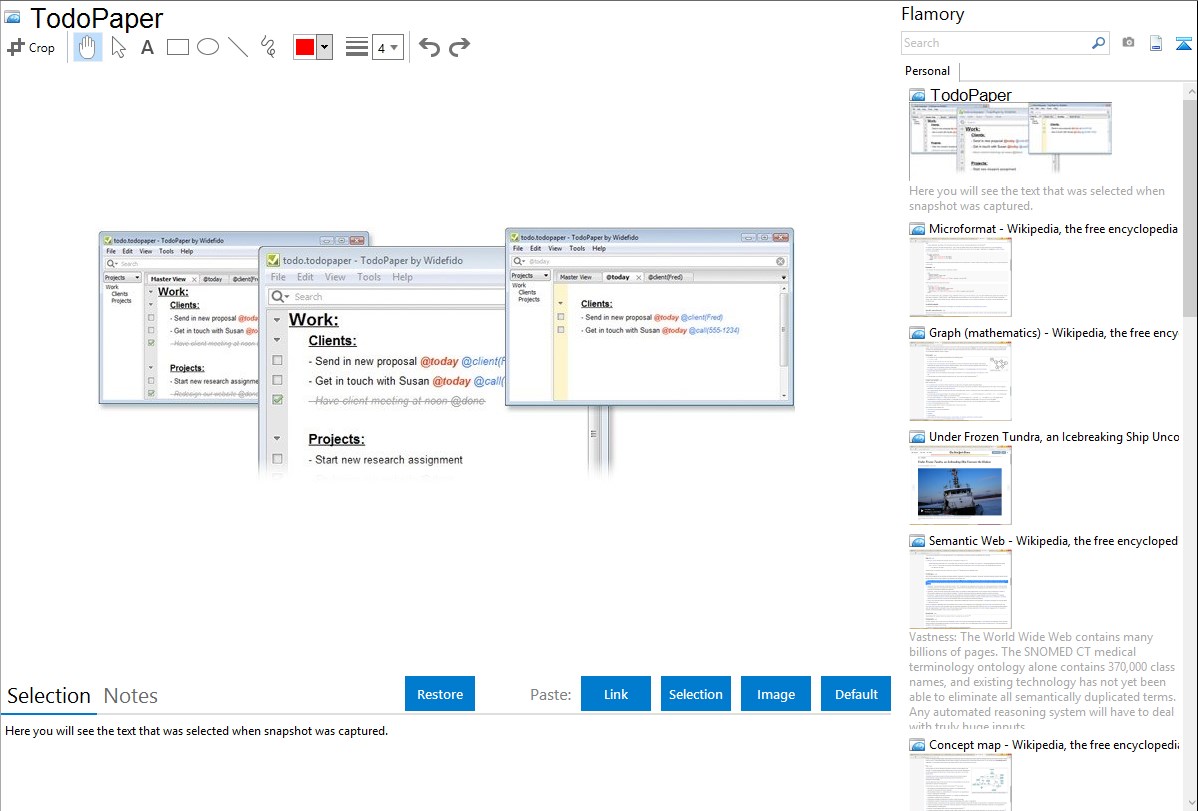Click the blue upload icon
The width and height of the screenshot is (1198, 811).
(x=1183, y=43)
